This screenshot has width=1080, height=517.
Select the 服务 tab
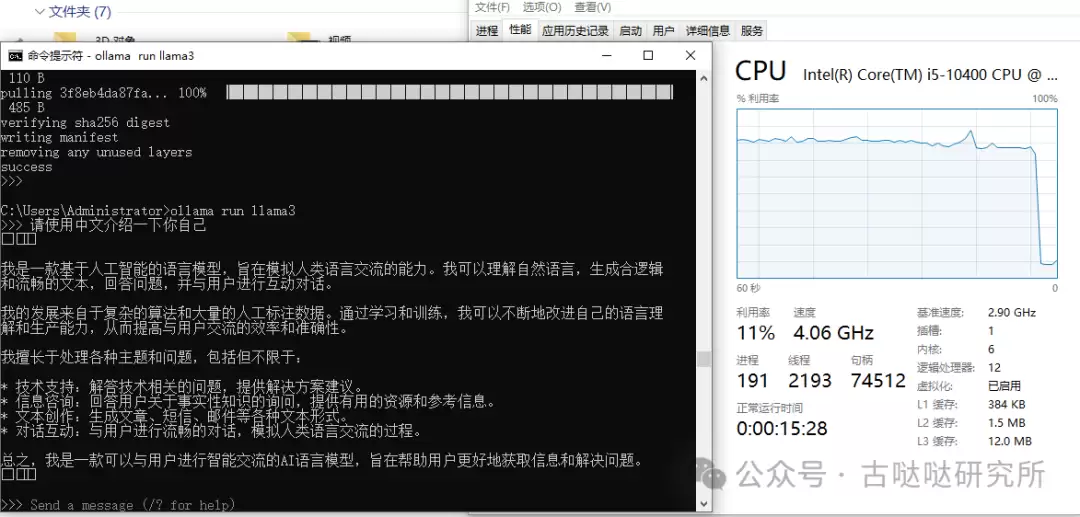pos(752,30)
